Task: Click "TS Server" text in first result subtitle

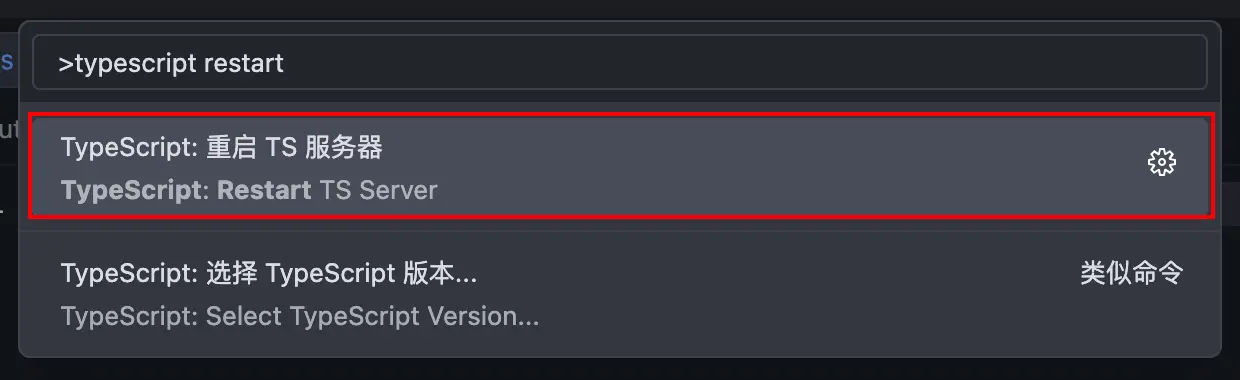Action: [379, 189]
